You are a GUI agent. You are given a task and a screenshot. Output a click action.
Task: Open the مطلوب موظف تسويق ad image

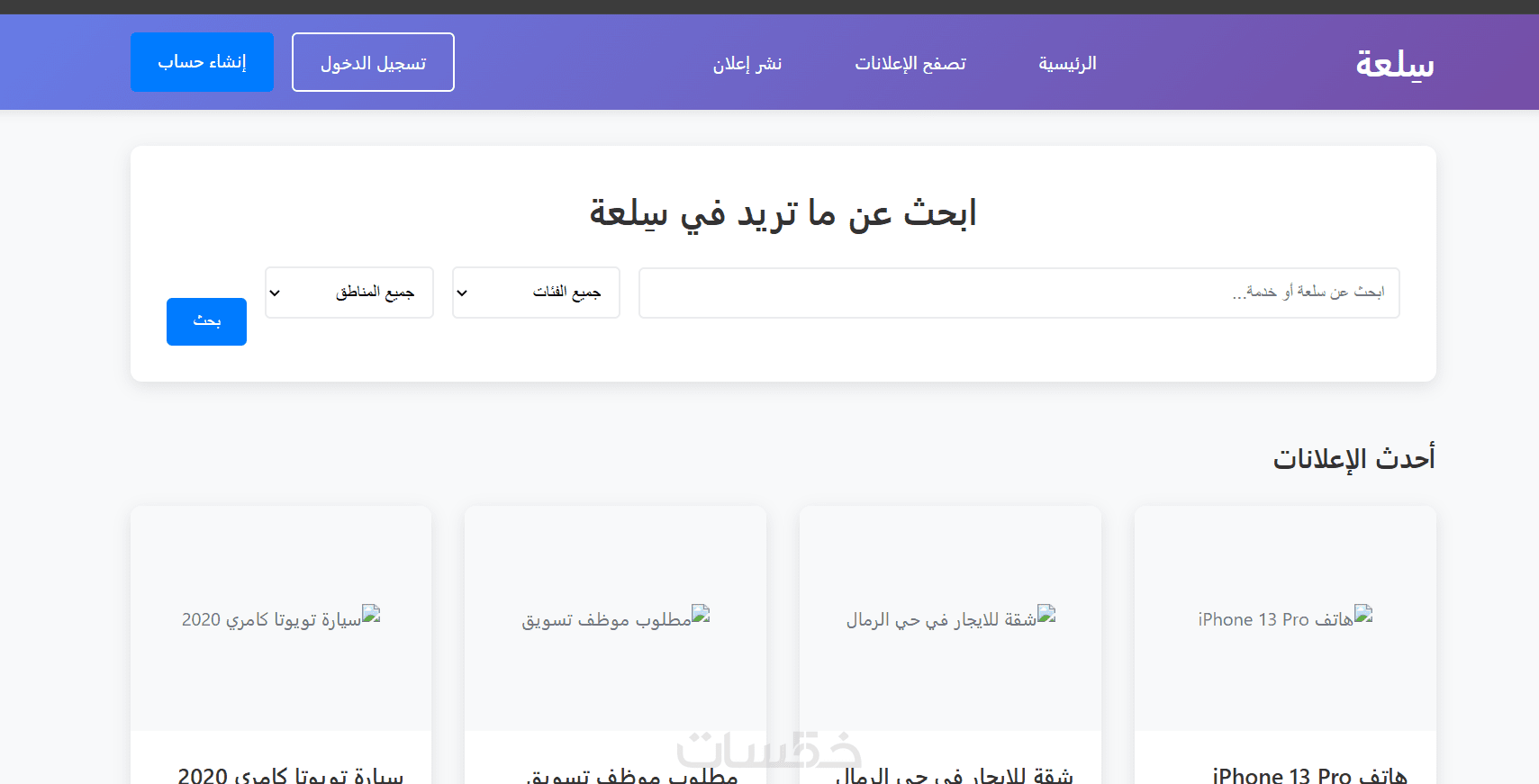615,618
